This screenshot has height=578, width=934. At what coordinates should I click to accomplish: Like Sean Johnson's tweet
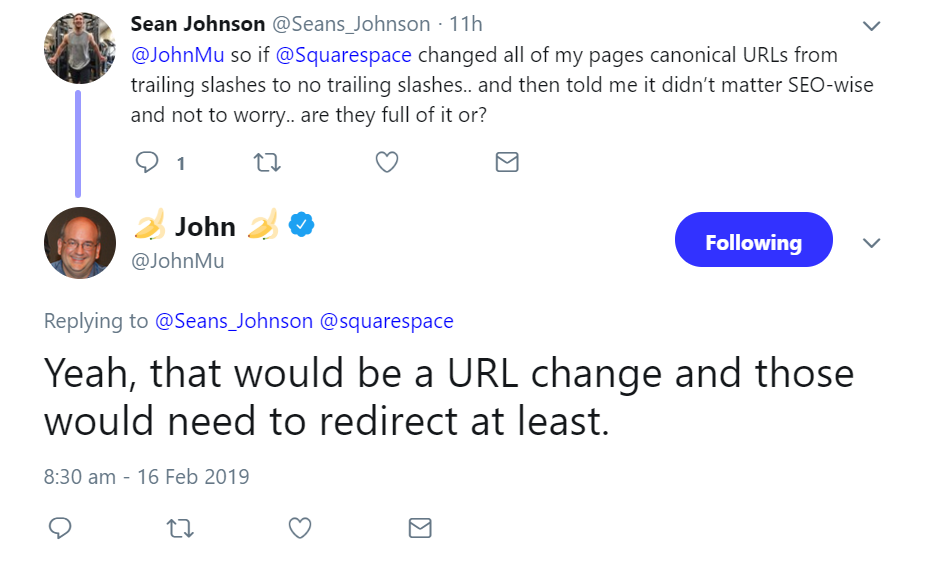pos(387,162)
